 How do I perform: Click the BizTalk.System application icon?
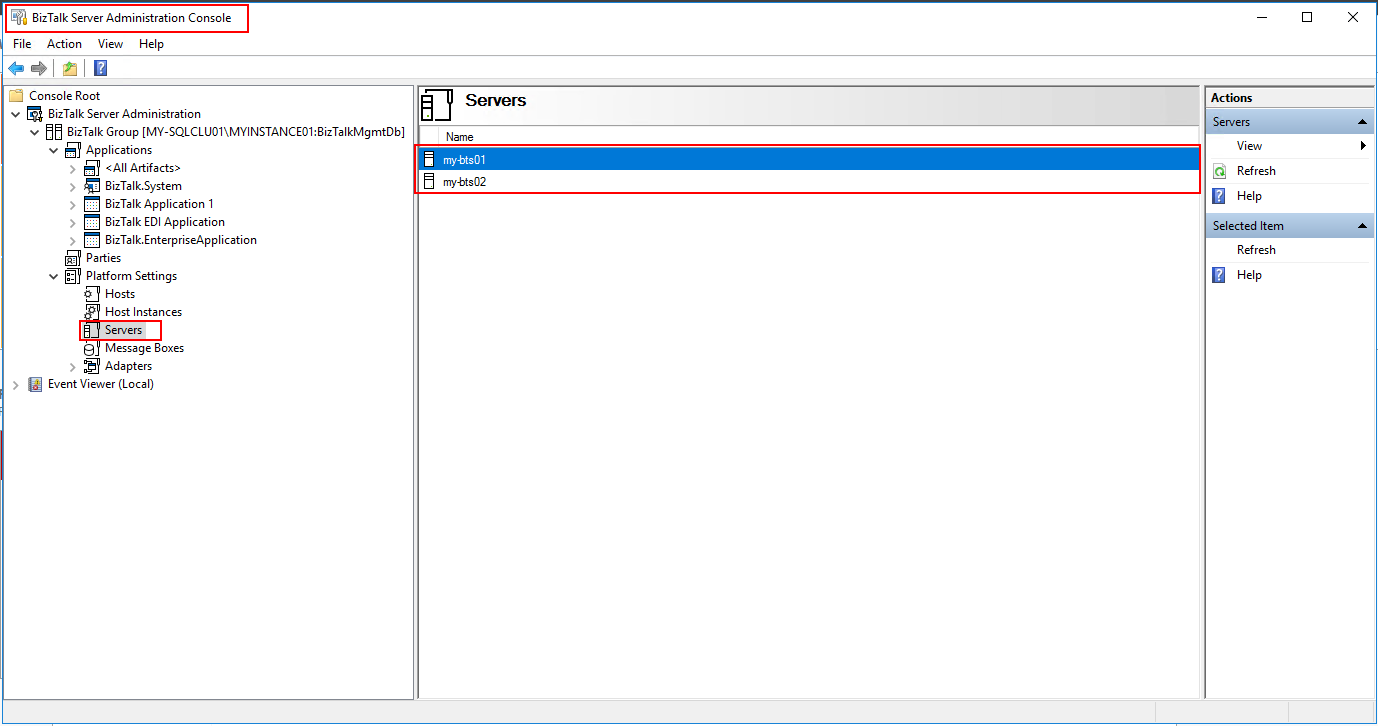point(92,186)
